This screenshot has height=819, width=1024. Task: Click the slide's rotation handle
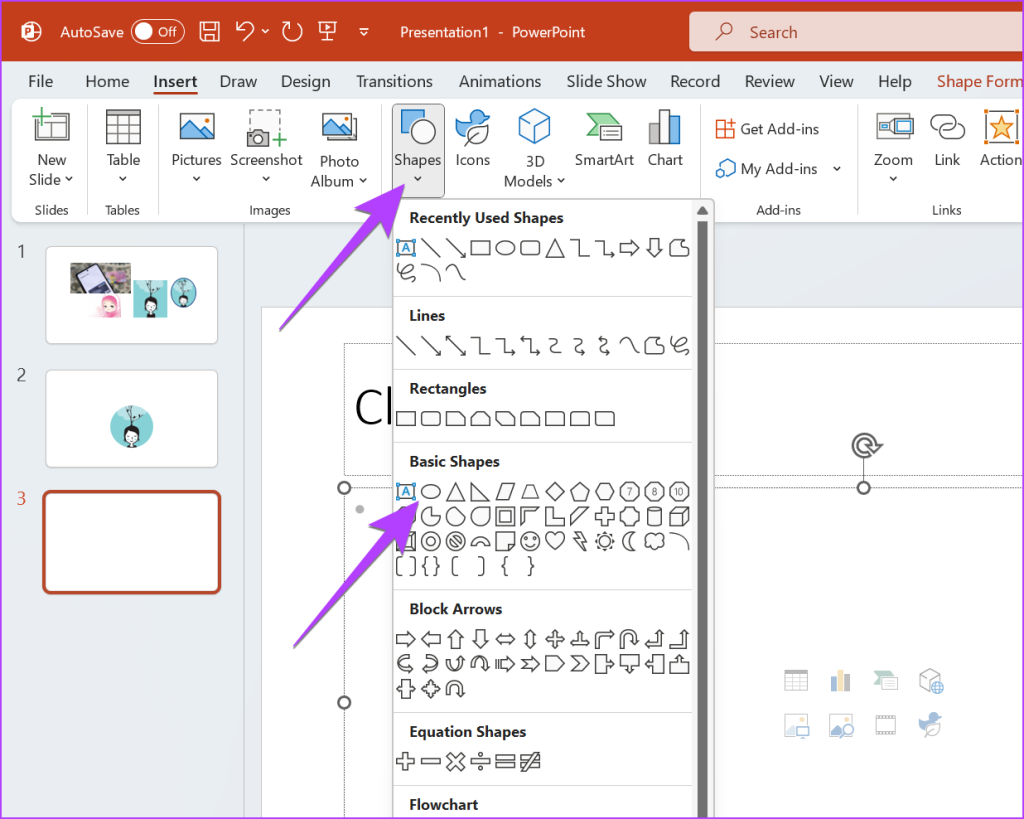pyautogui.click(x=866, y=446)
